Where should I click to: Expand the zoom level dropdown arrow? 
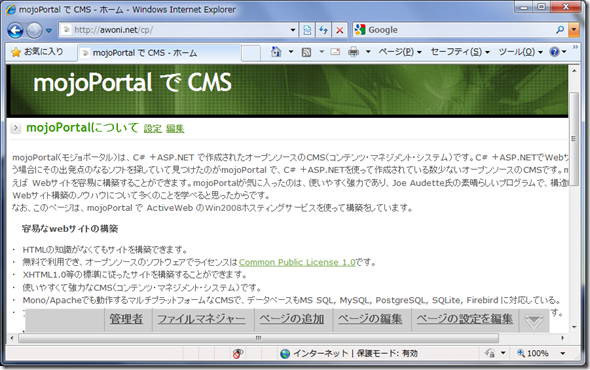tap(563, 353)
